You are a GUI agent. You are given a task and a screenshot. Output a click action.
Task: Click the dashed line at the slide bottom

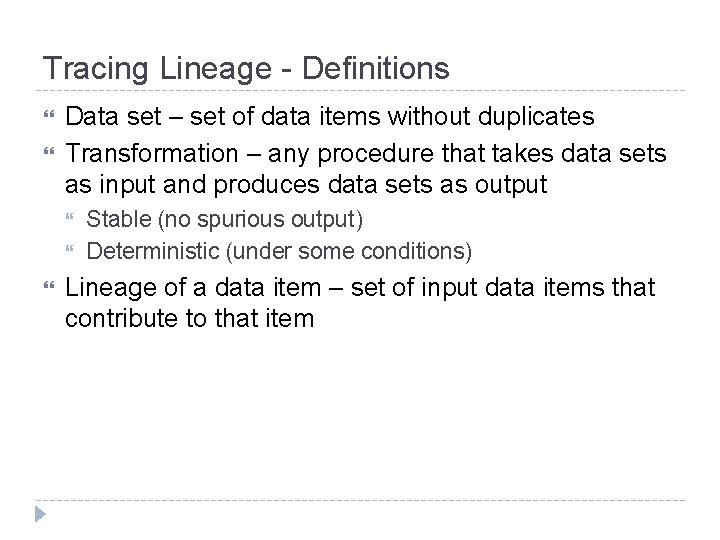pyautogui.click(x=360, y=500)
